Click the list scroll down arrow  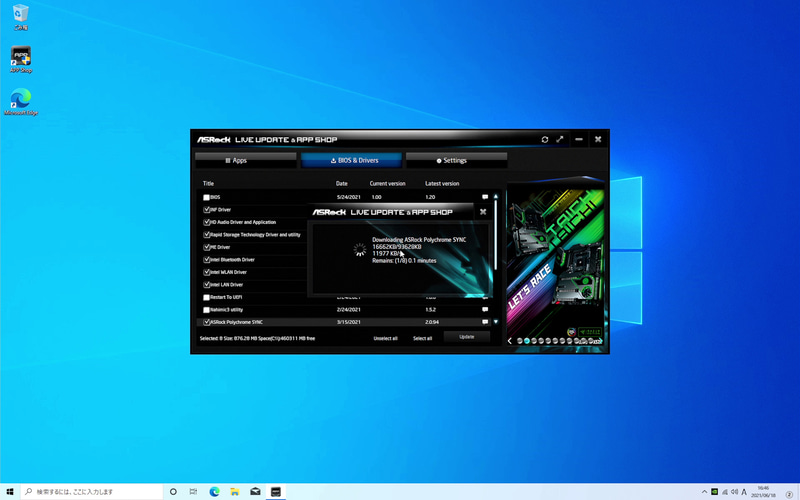point(495,322)
